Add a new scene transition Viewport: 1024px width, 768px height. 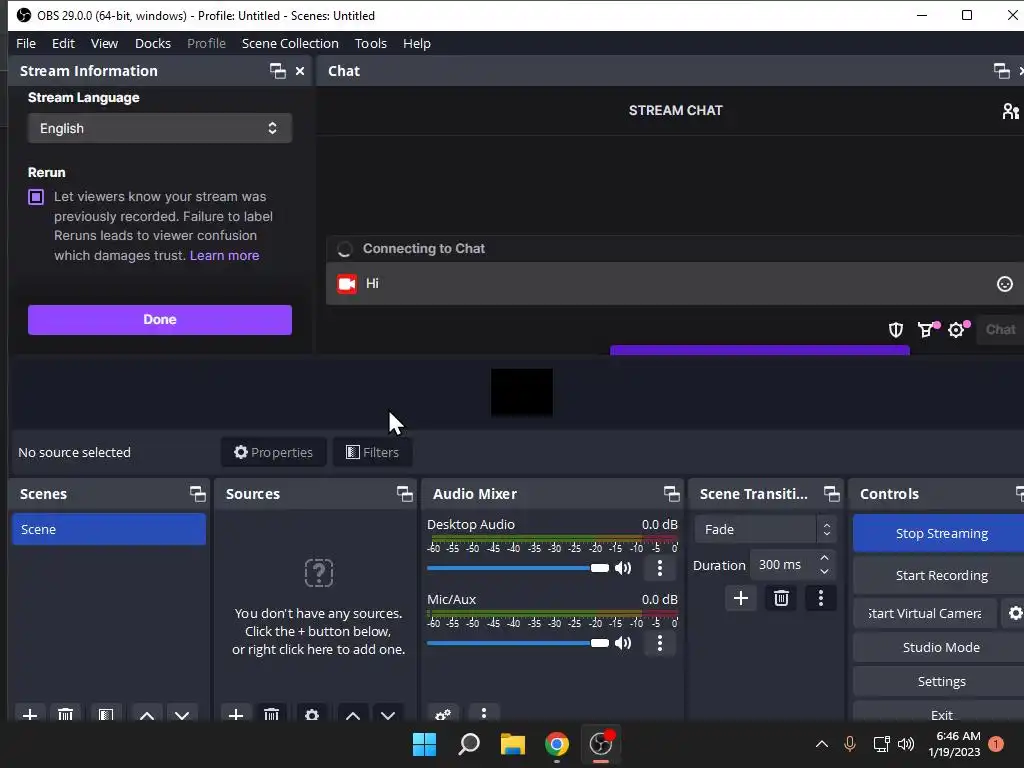741,598
